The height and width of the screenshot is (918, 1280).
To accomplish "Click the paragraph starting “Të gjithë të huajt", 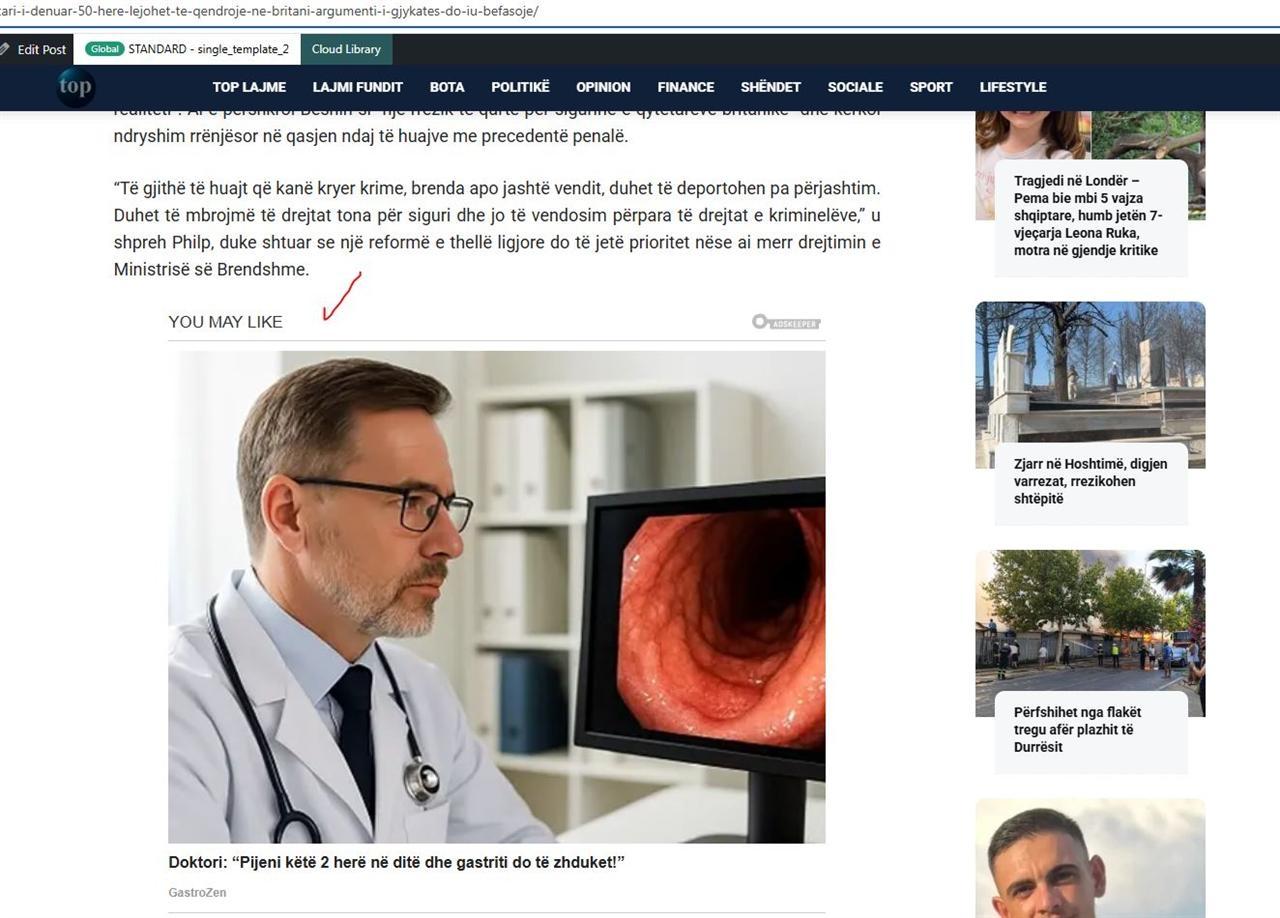I will click(497, 229).
